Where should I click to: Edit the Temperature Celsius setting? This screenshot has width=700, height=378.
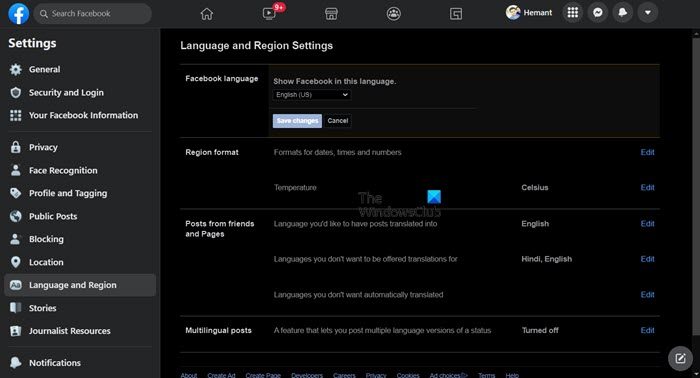point(647,187)
